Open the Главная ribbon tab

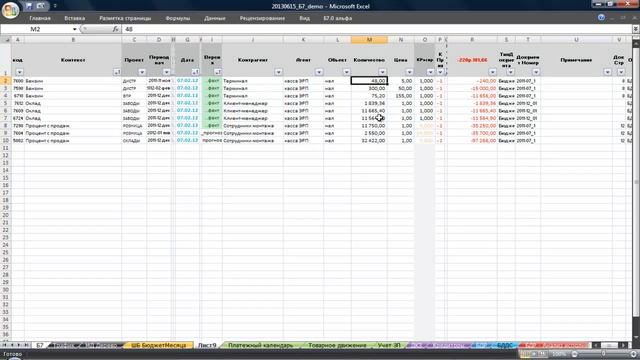click(x=40, y=18)
